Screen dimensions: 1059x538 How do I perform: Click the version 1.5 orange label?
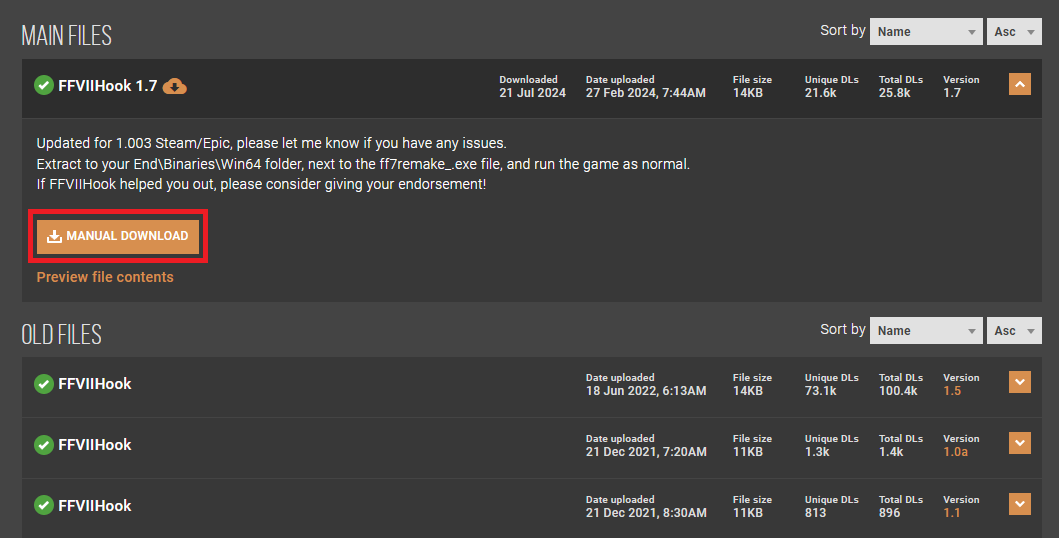coord(952,391)
